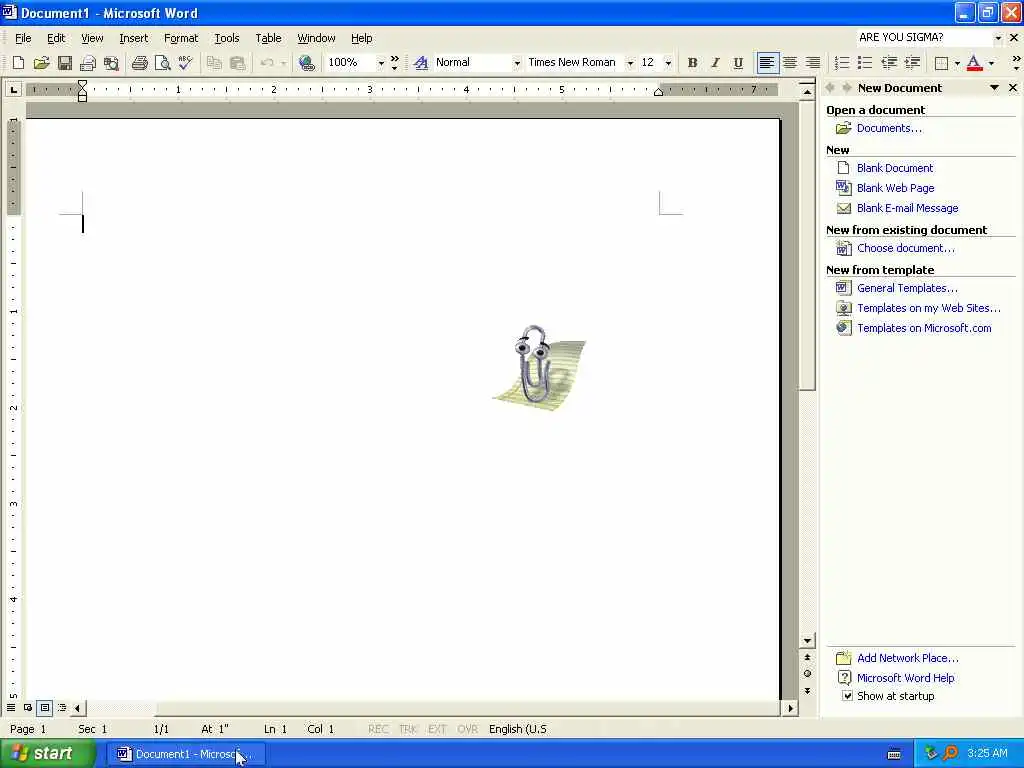Open the font size 12 dropdown
The height and width of the screenshot is (768, 1024).
click(x=668, y=63)
